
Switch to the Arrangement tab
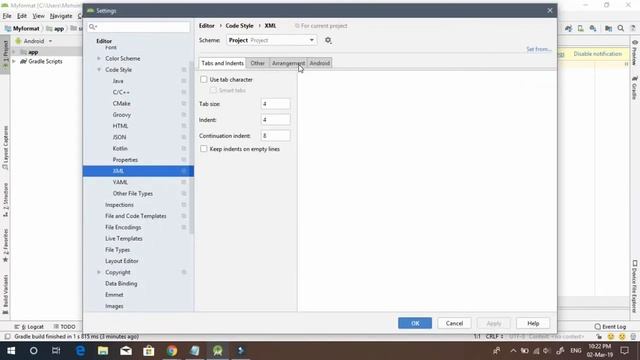pyautogui.click(x=288, y=63)
